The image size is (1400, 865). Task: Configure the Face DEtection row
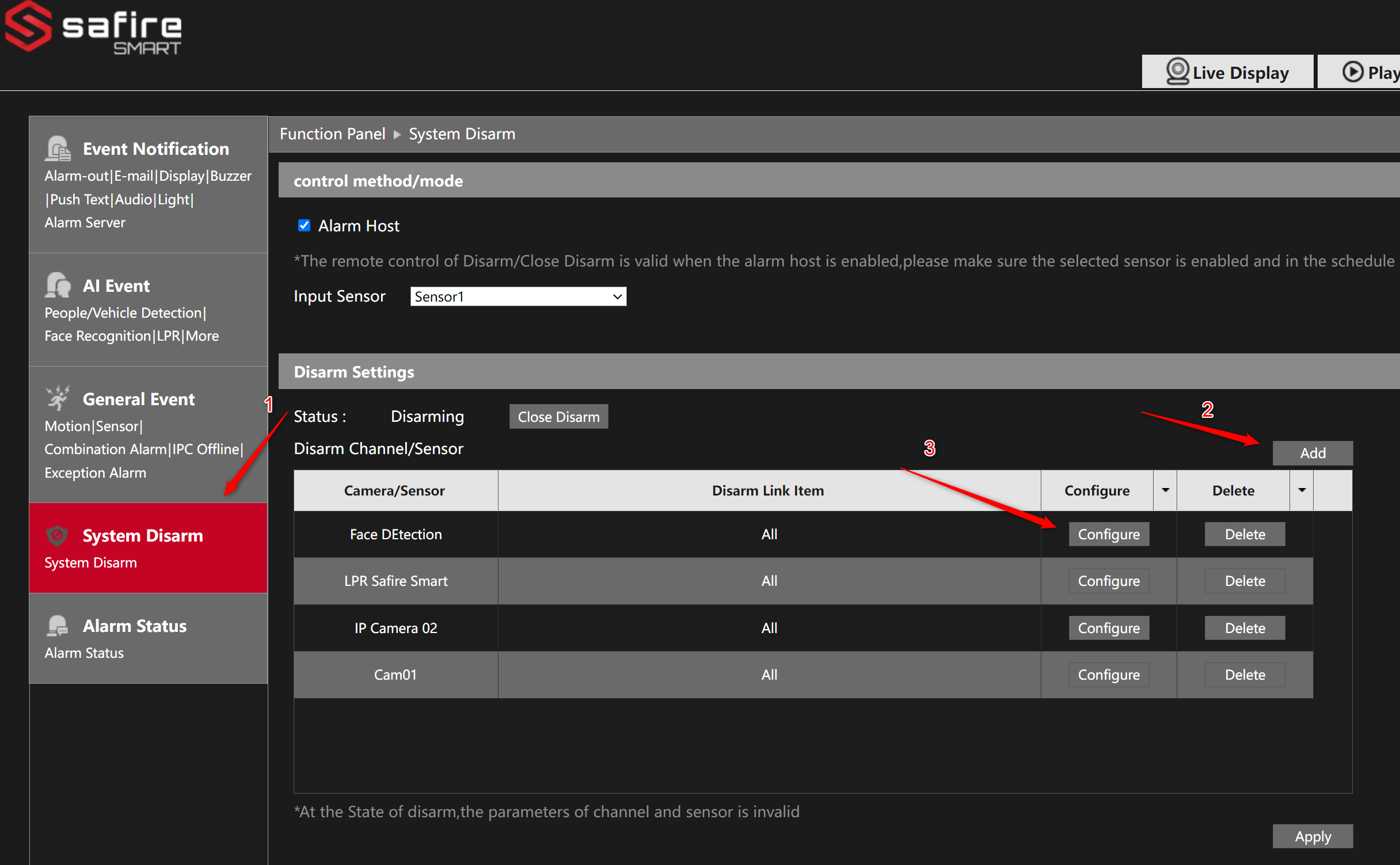1109,534
